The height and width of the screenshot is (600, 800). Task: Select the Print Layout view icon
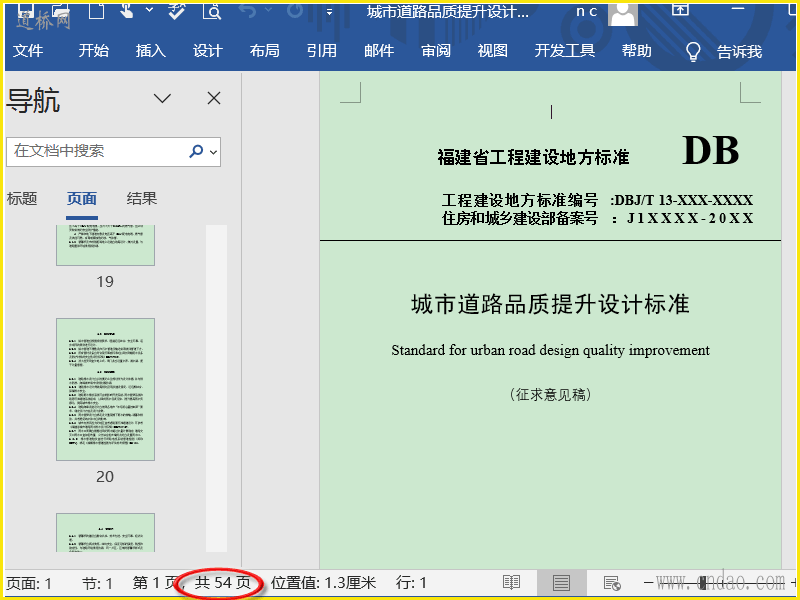561,582
